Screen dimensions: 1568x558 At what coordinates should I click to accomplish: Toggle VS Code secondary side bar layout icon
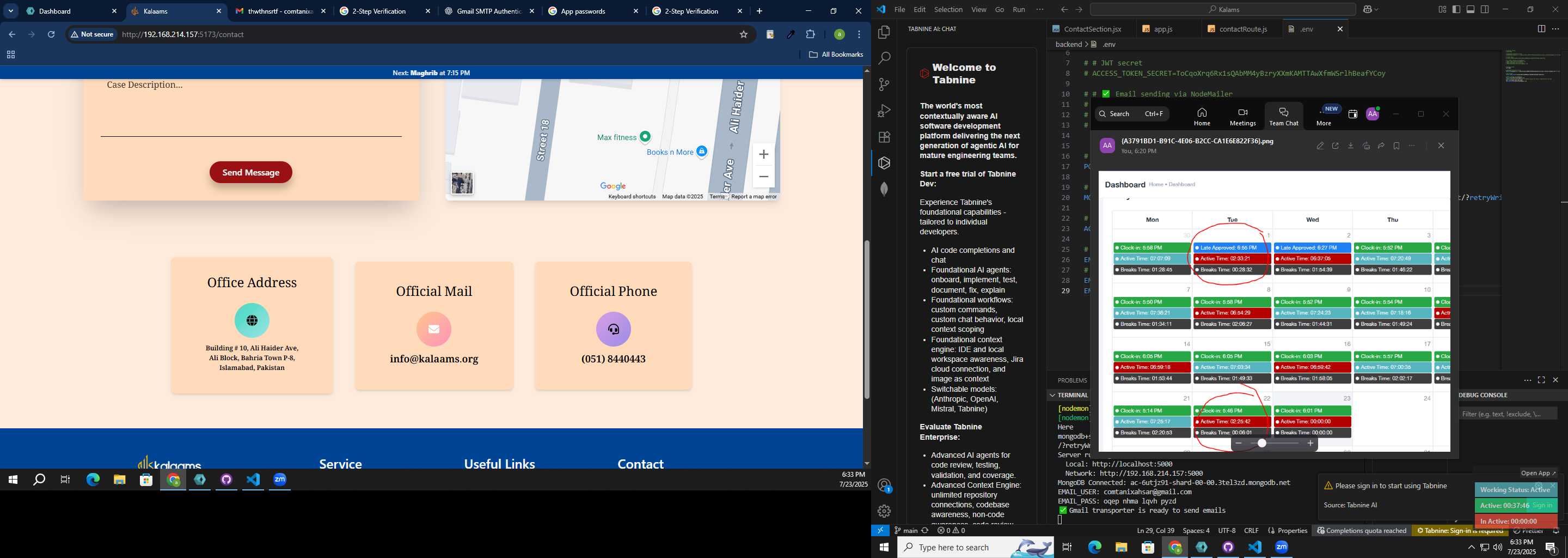(x=1485, y=10)
